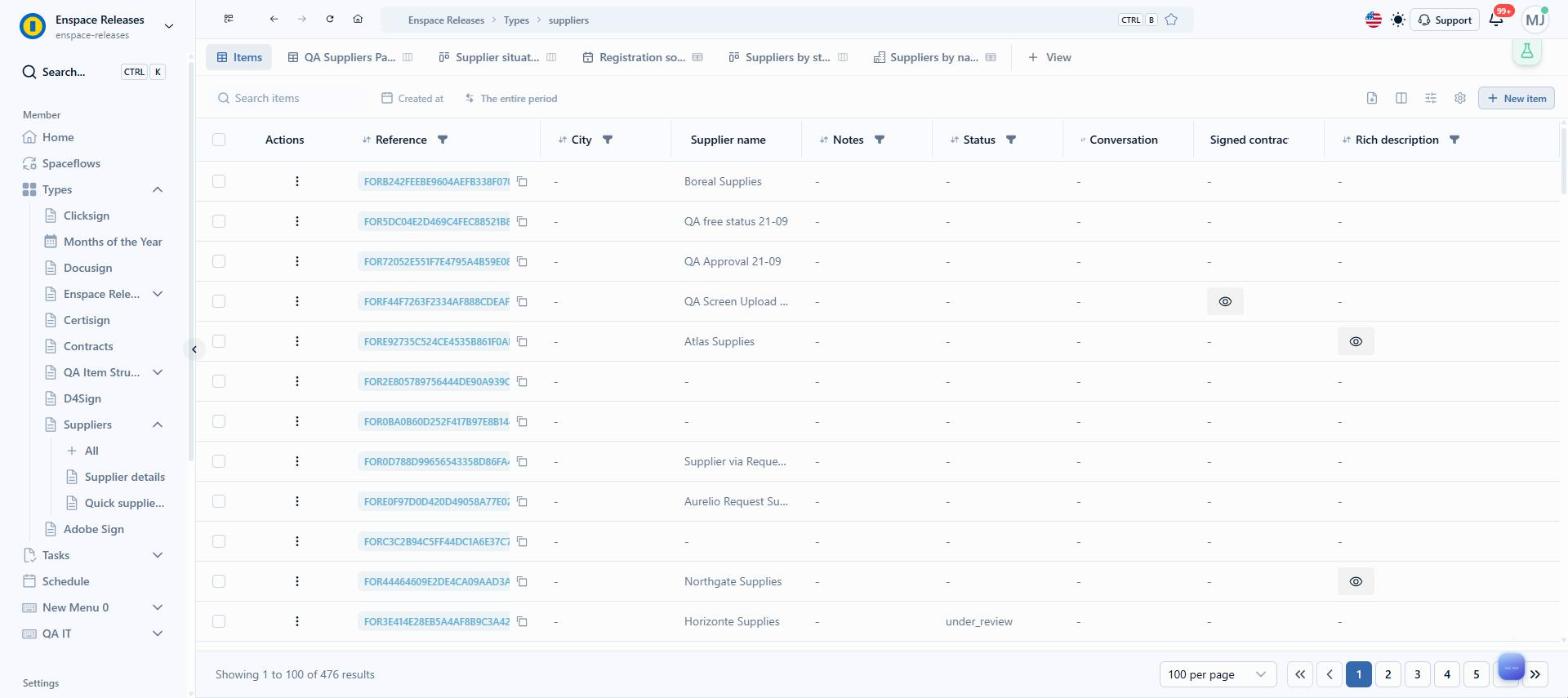Open the Support button
This screenshot has width=1568, height=698.
point(1445,20)
